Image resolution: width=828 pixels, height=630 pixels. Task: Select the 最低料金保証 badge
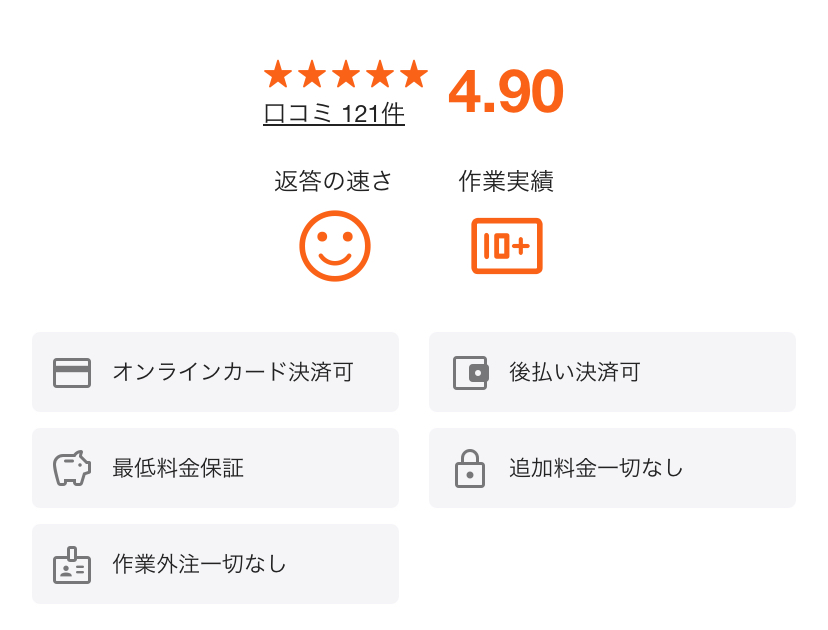(215, 468)
